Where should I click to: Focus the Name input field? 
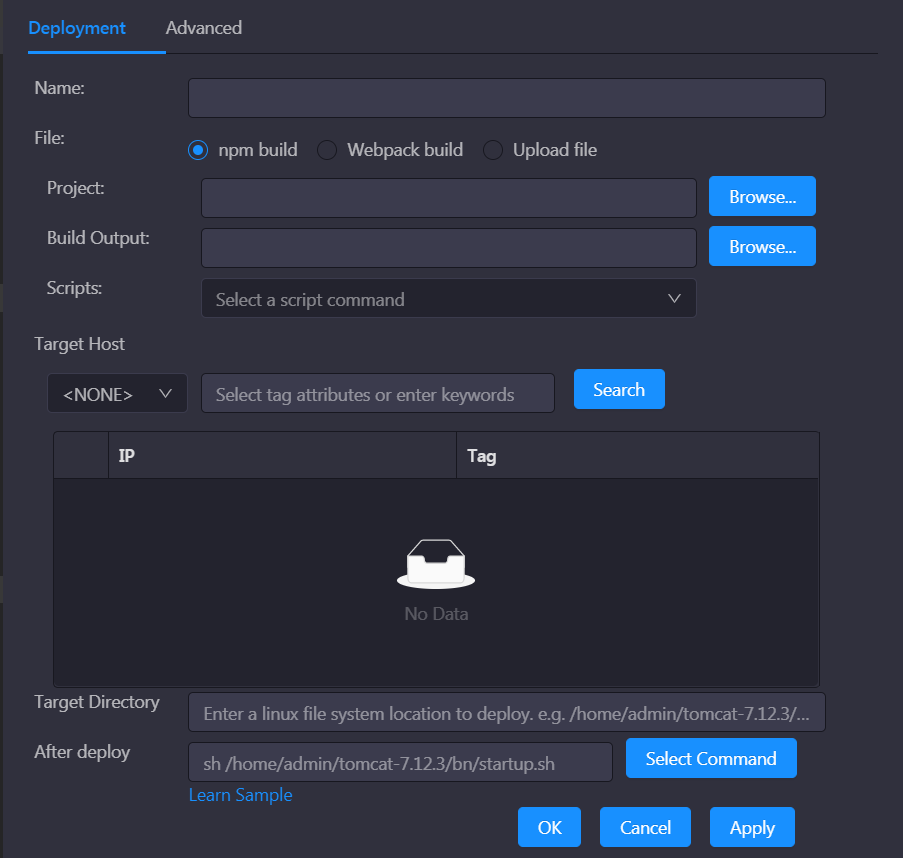[506, 99]
